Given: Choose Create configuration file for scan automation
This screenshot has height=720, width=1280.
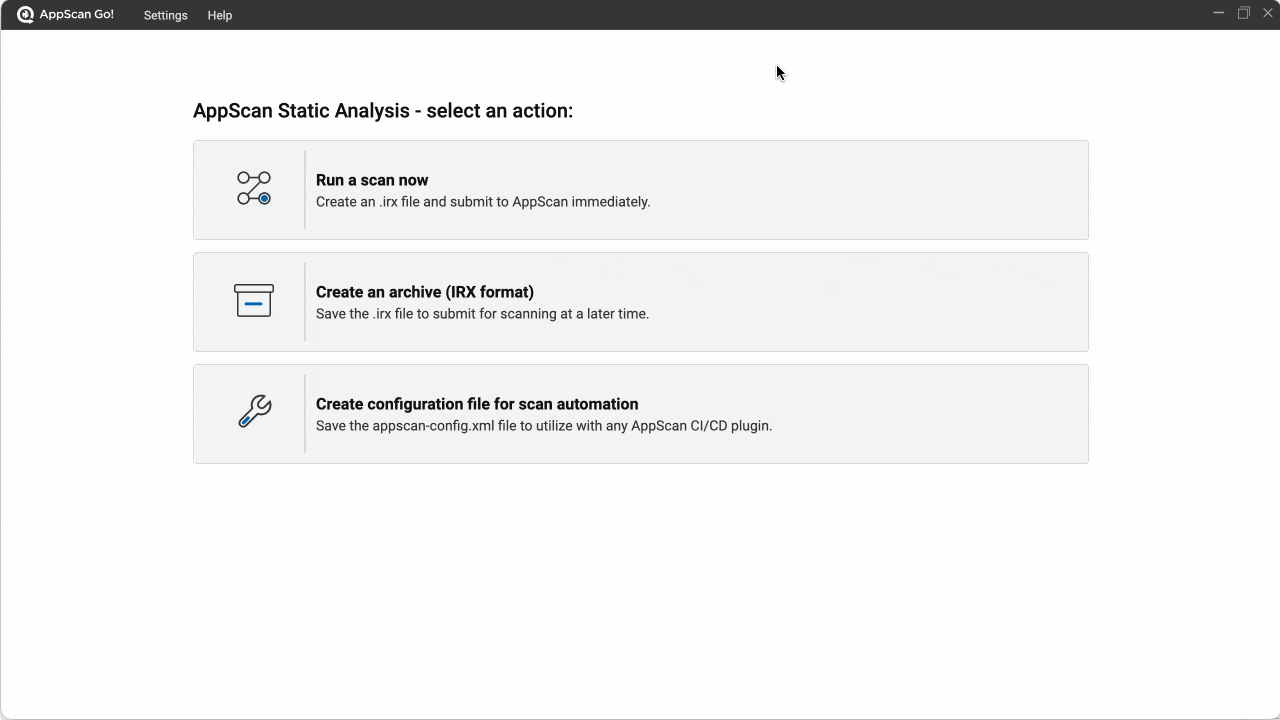Looking at the screenshot, I should click(x=641, y=414).
